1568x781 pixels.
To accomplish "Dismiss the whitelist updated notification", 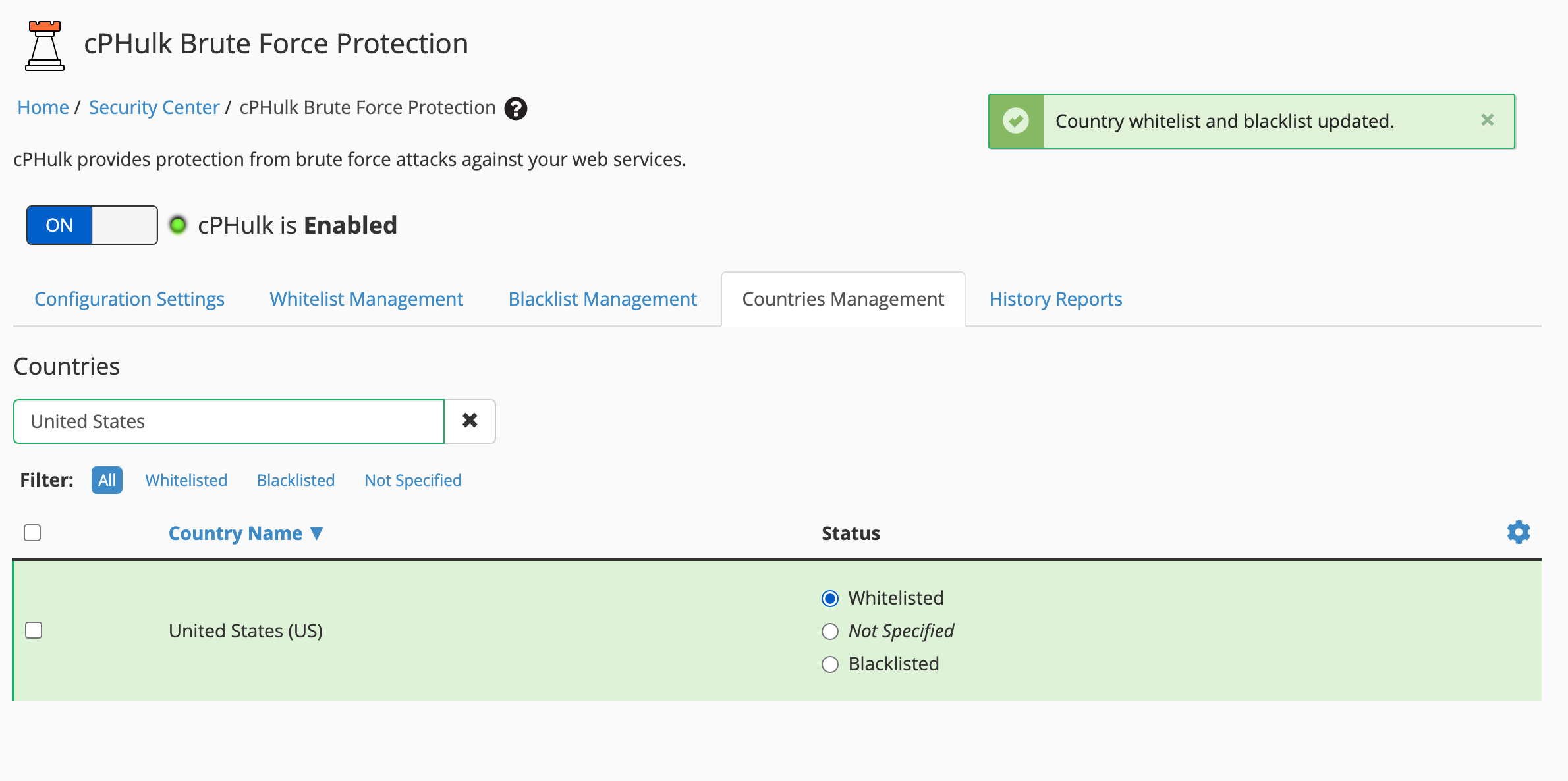I will pyautogui.click(x=1488, y=120).
